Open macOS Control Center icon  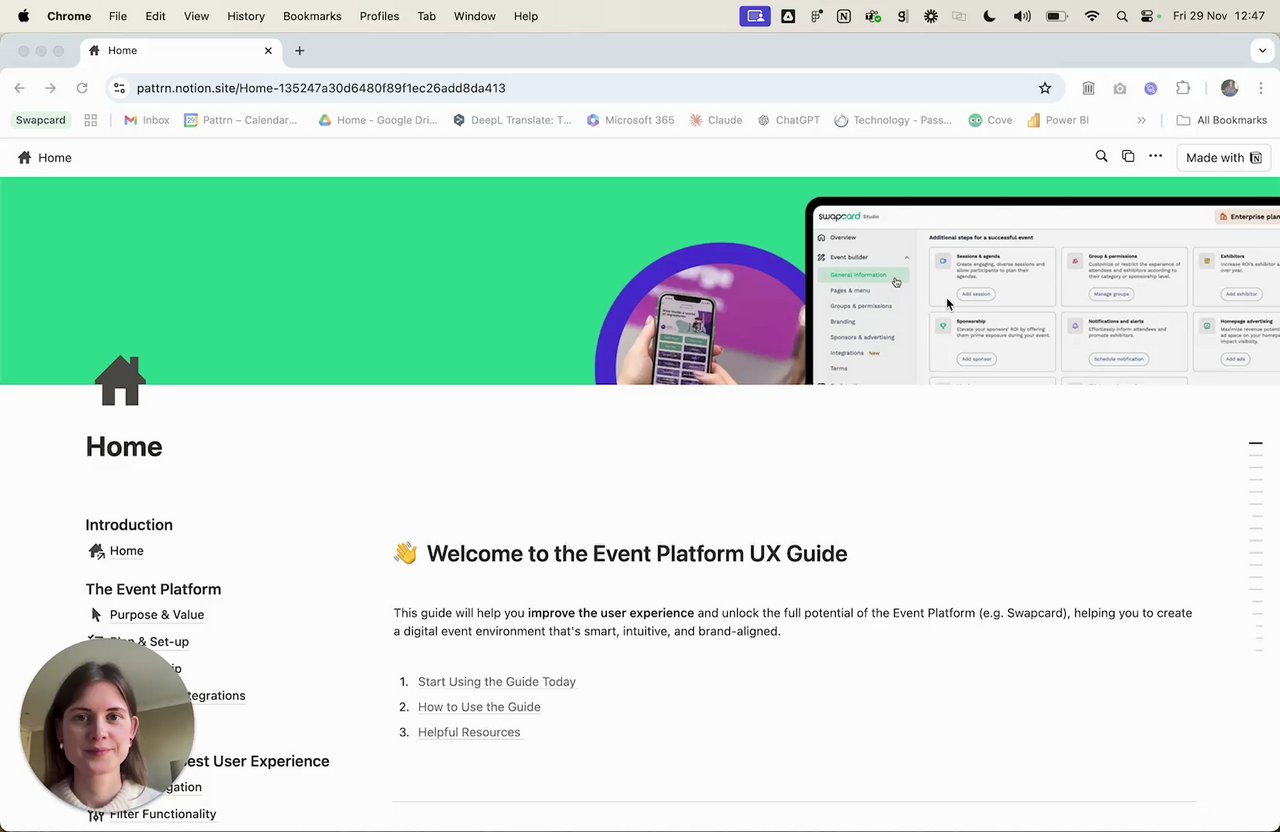tap(1147, 16)
